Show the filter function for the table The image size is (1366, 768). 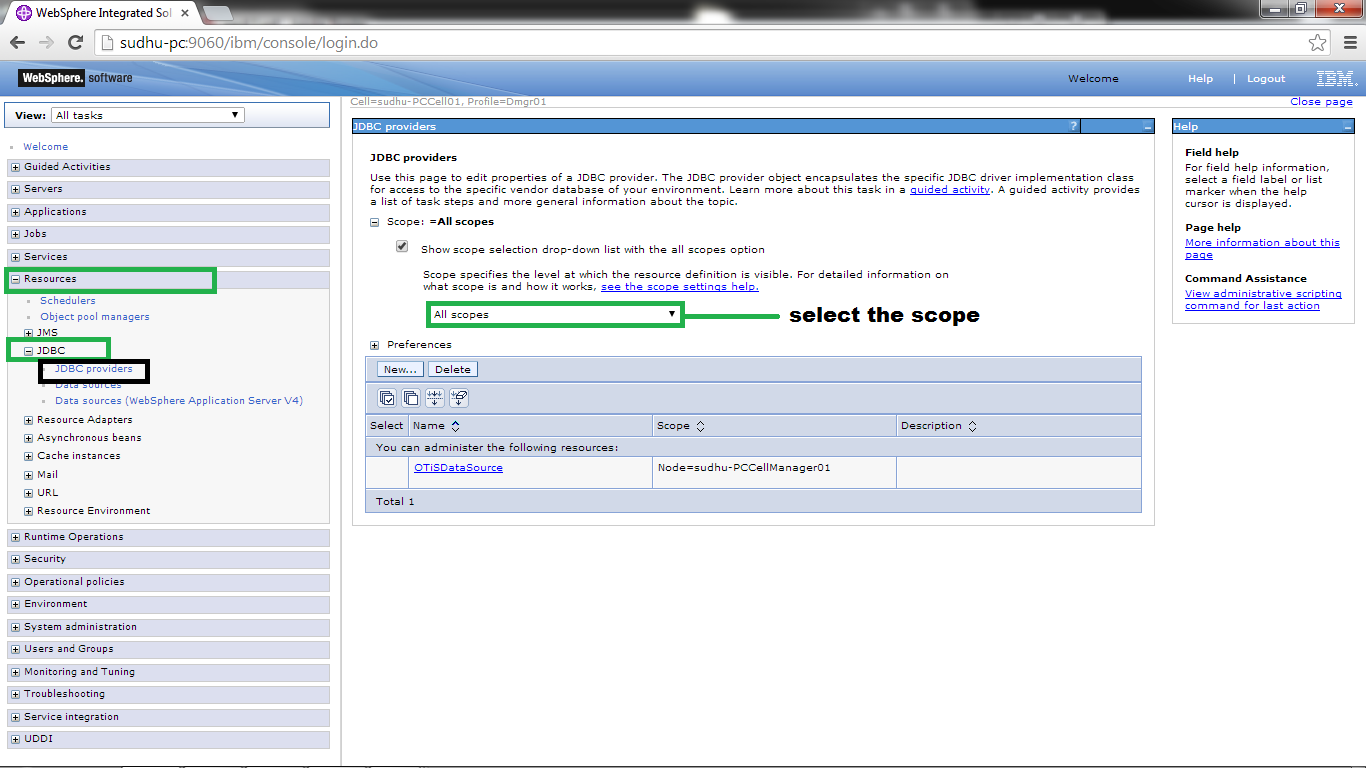434,398
